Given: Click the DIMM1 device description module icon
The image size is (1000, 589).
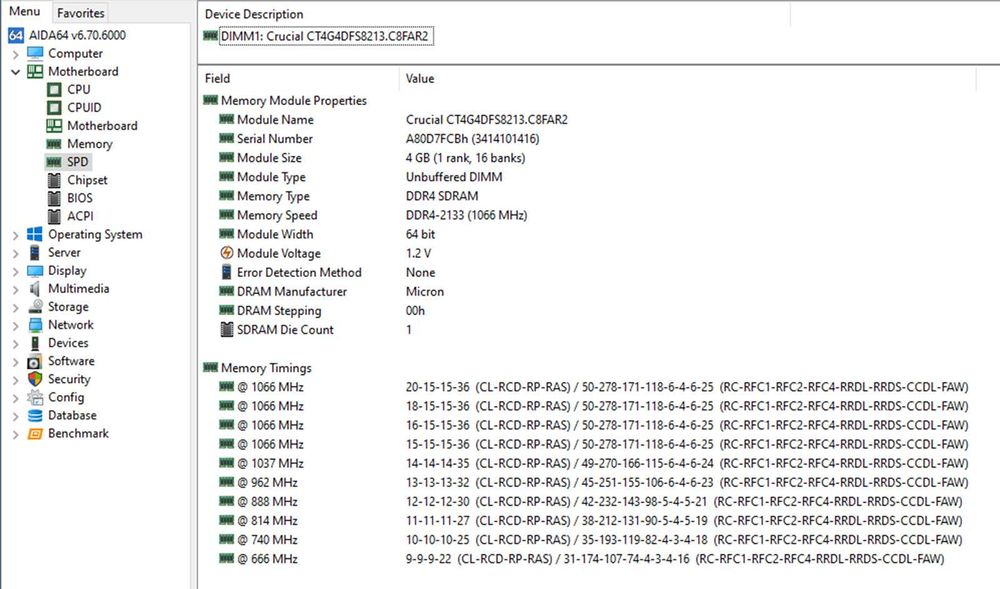Looking at the screenshot, I should [210, 36].
